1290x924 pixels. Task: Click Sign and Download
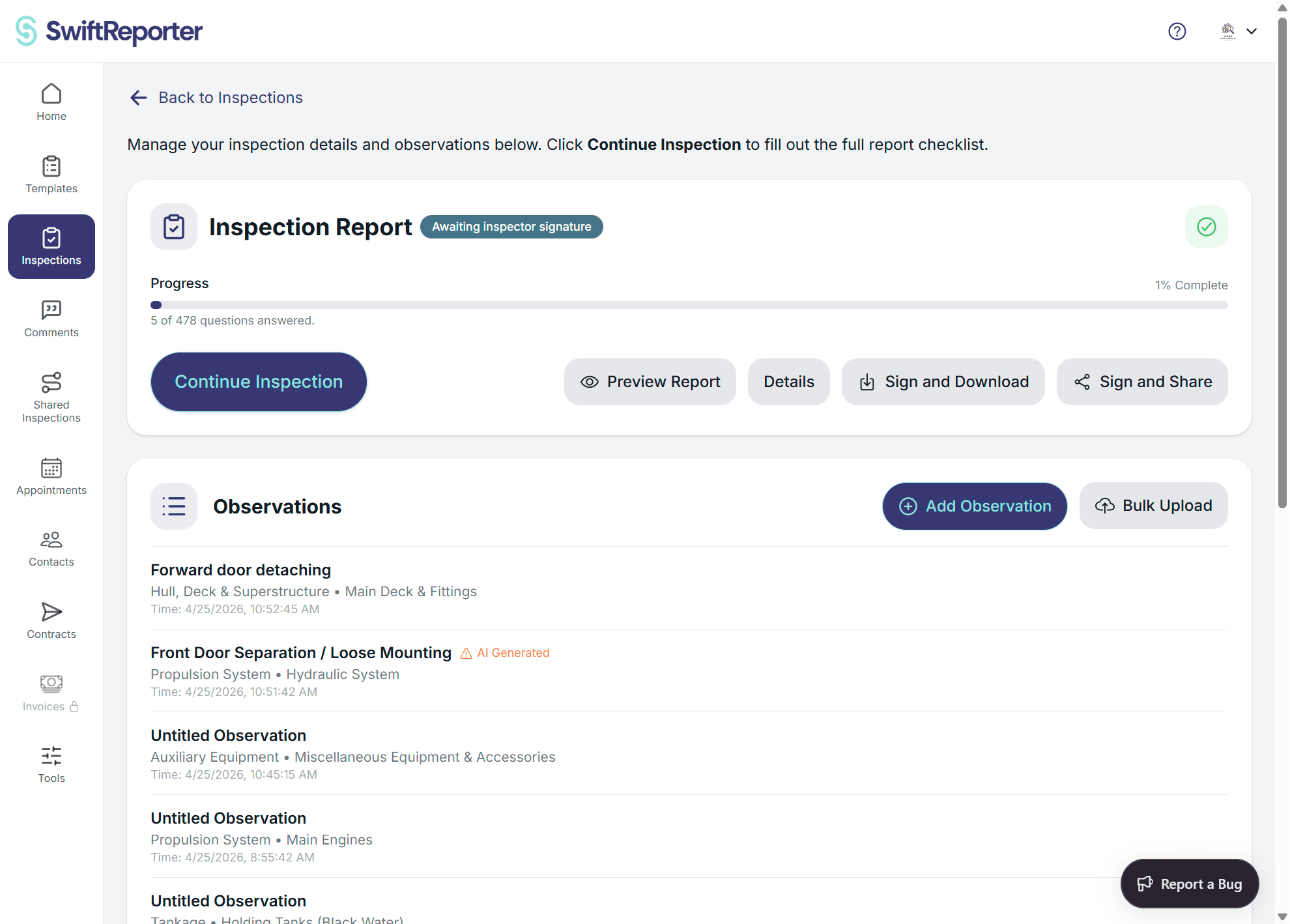point(943,382)
